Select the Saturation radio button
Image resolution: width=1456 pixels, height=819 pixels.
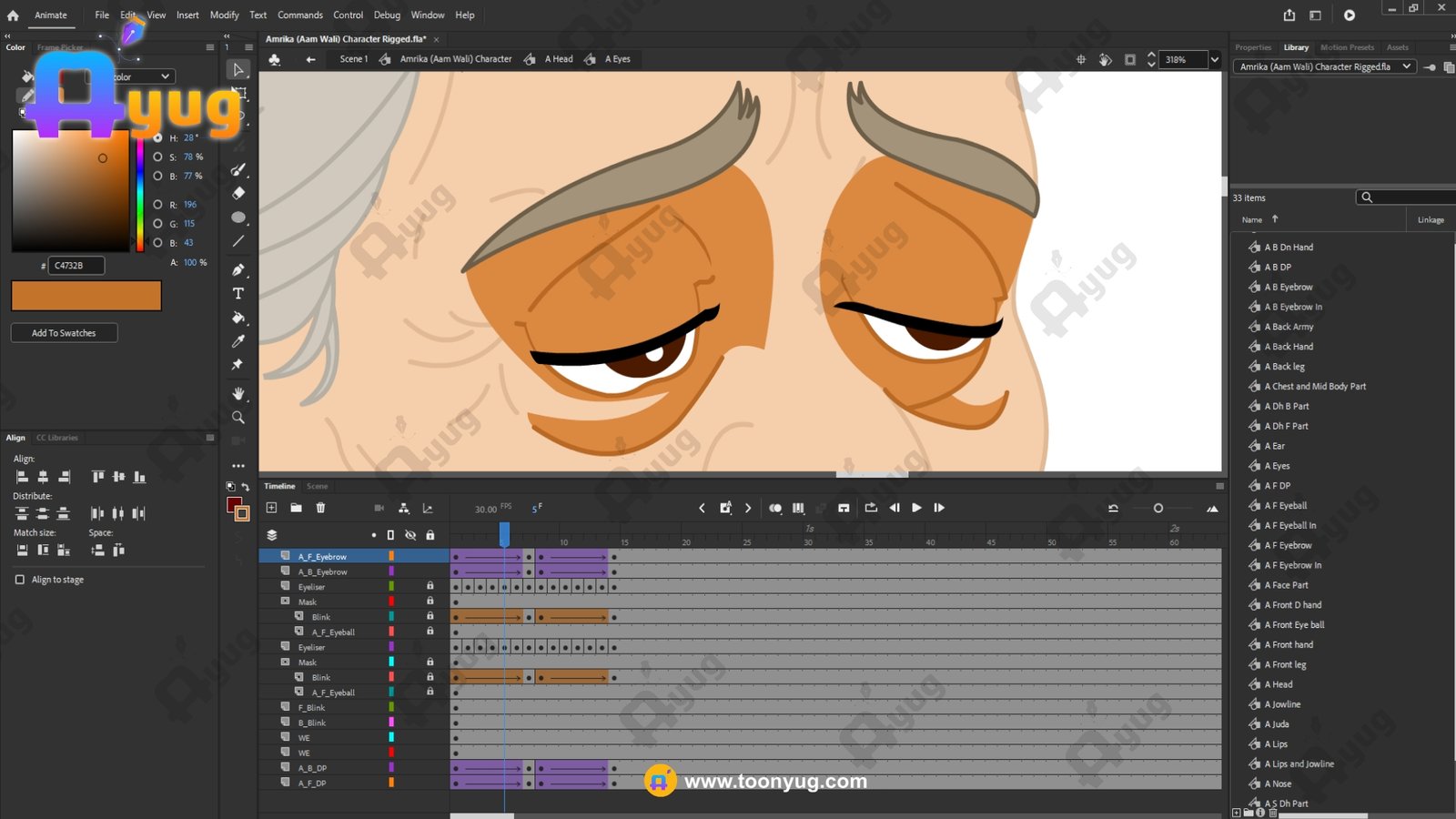[x=158, y=157]
